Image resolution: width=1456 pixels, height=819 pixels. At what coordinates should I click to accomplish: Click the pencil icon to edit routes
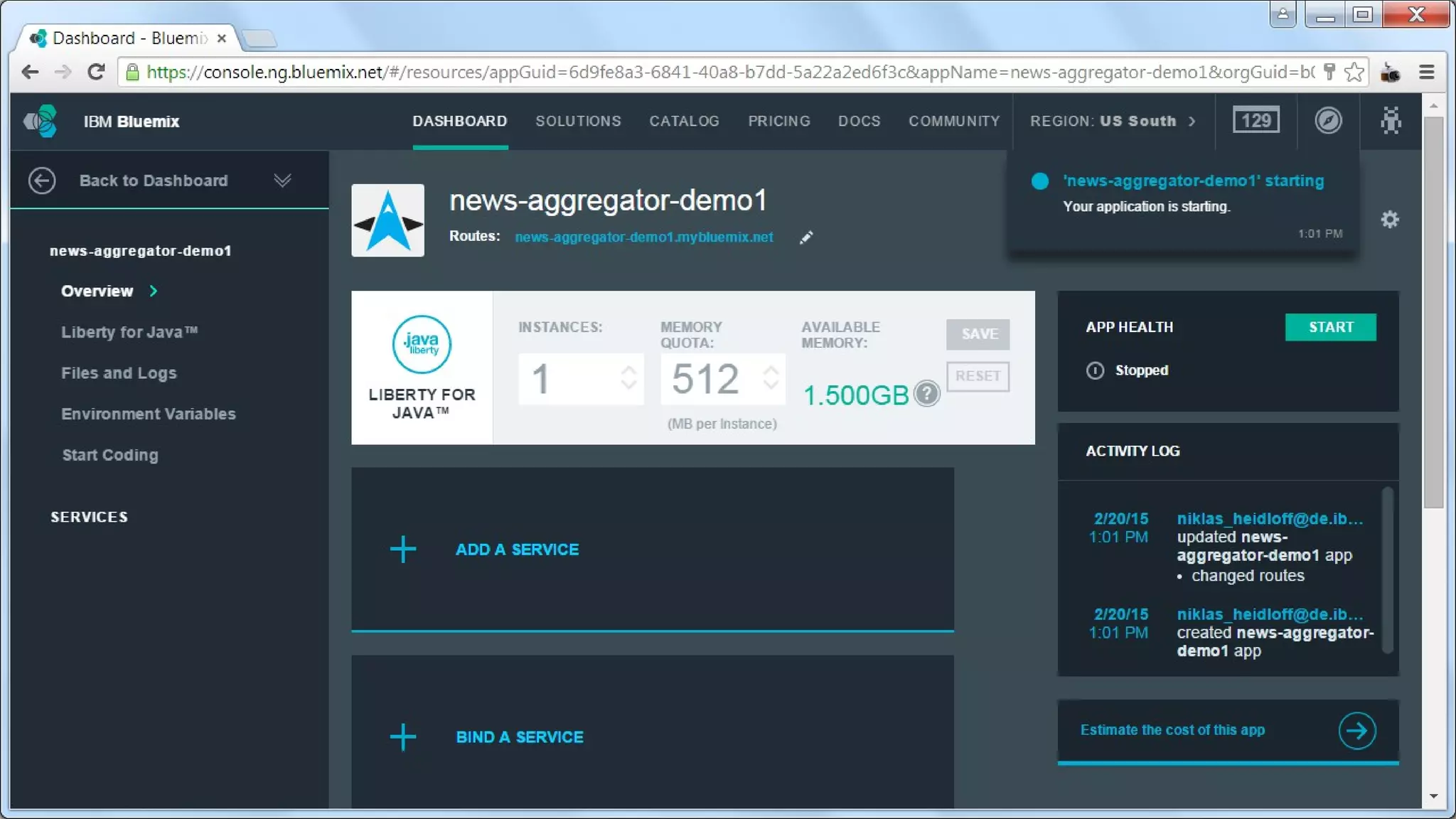click(x=805, y=237)
